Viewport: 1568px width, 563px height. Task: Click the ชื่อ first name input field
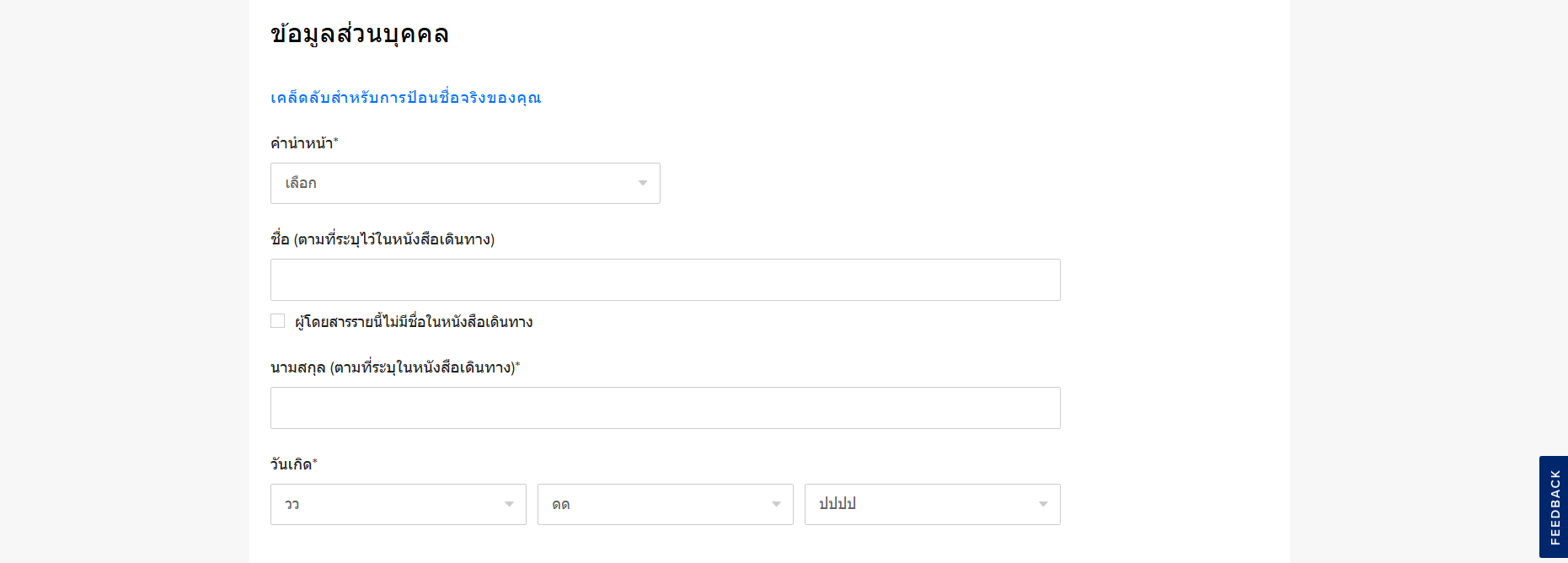[x=665, y=280]
